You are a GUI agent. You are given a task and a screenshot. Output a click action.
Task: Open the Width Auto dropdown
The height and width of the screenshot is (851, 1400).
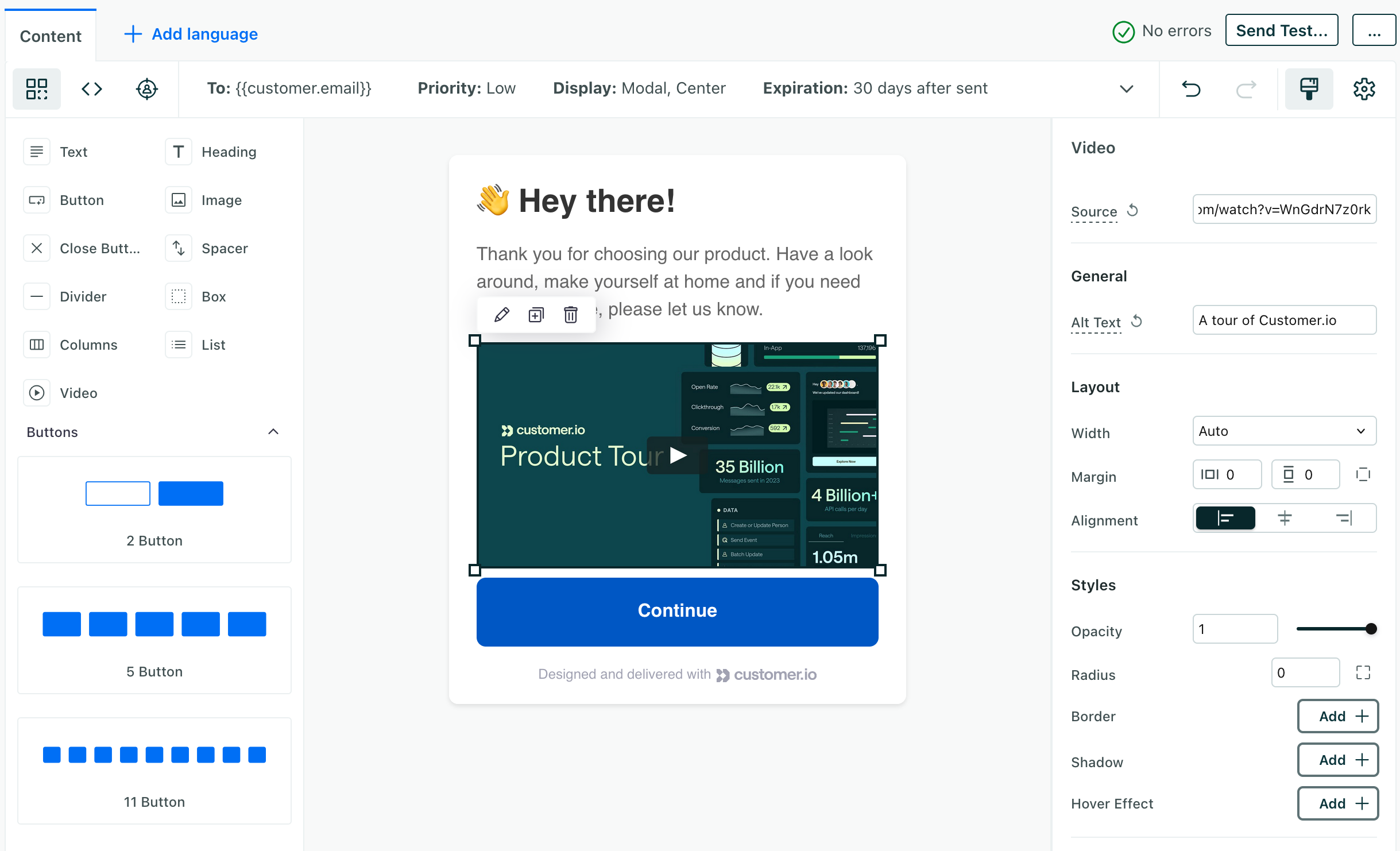[1284, 431]
